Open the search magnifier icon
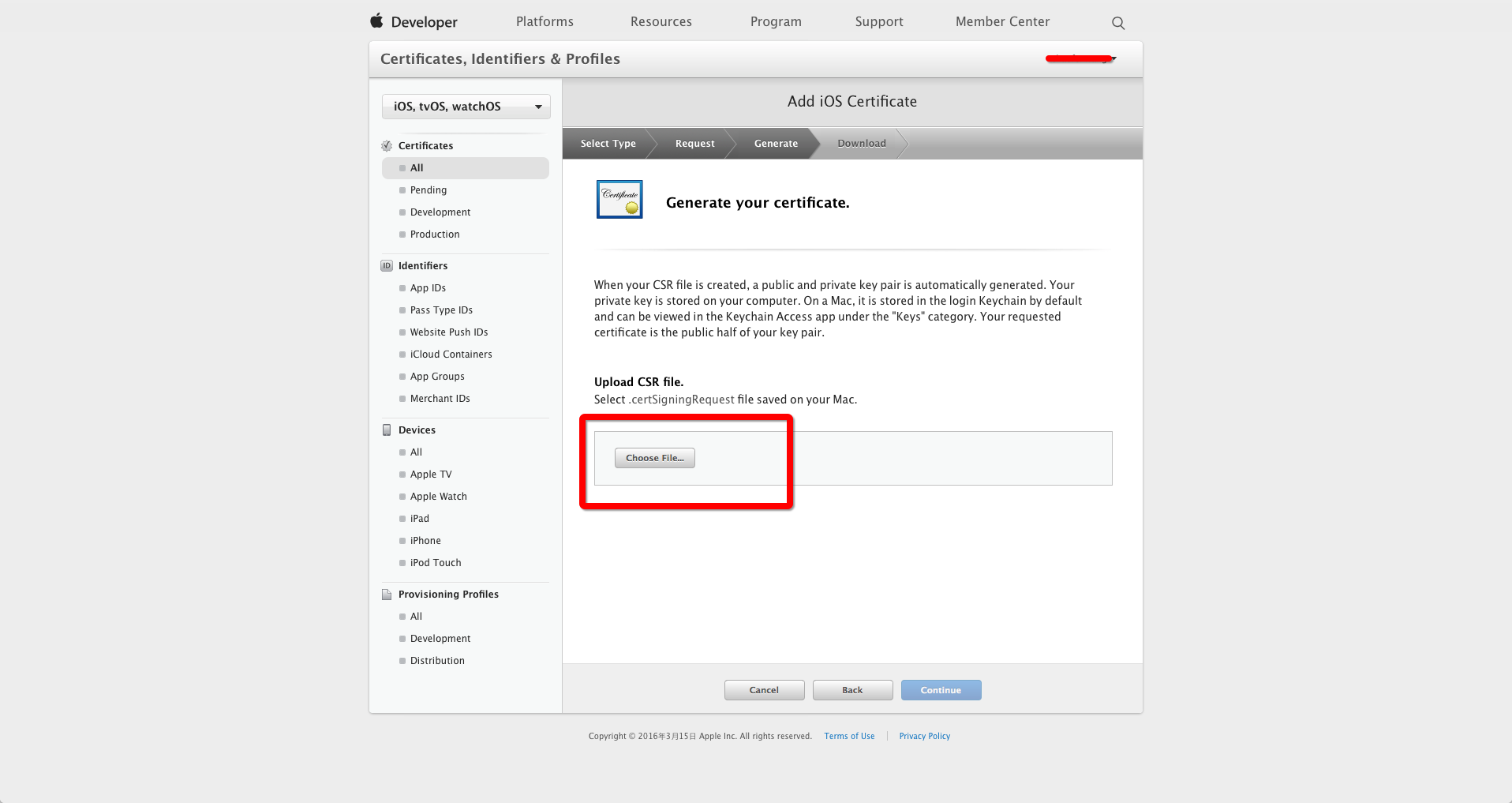The height and width of the screenshot is (803, 1512). 1118,23
